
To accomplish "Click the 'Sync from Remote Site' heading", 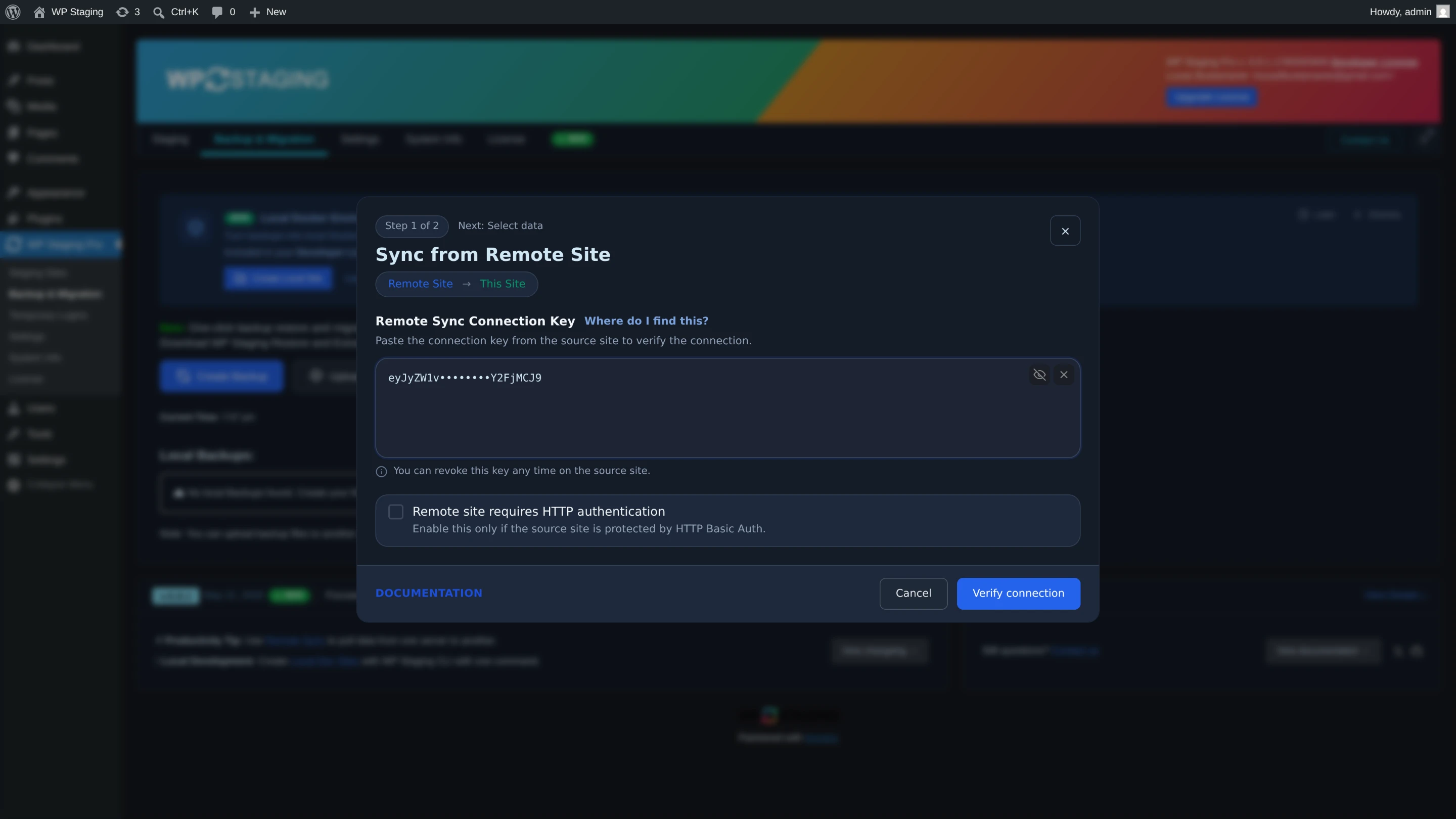I will click(x=493, y=254).
